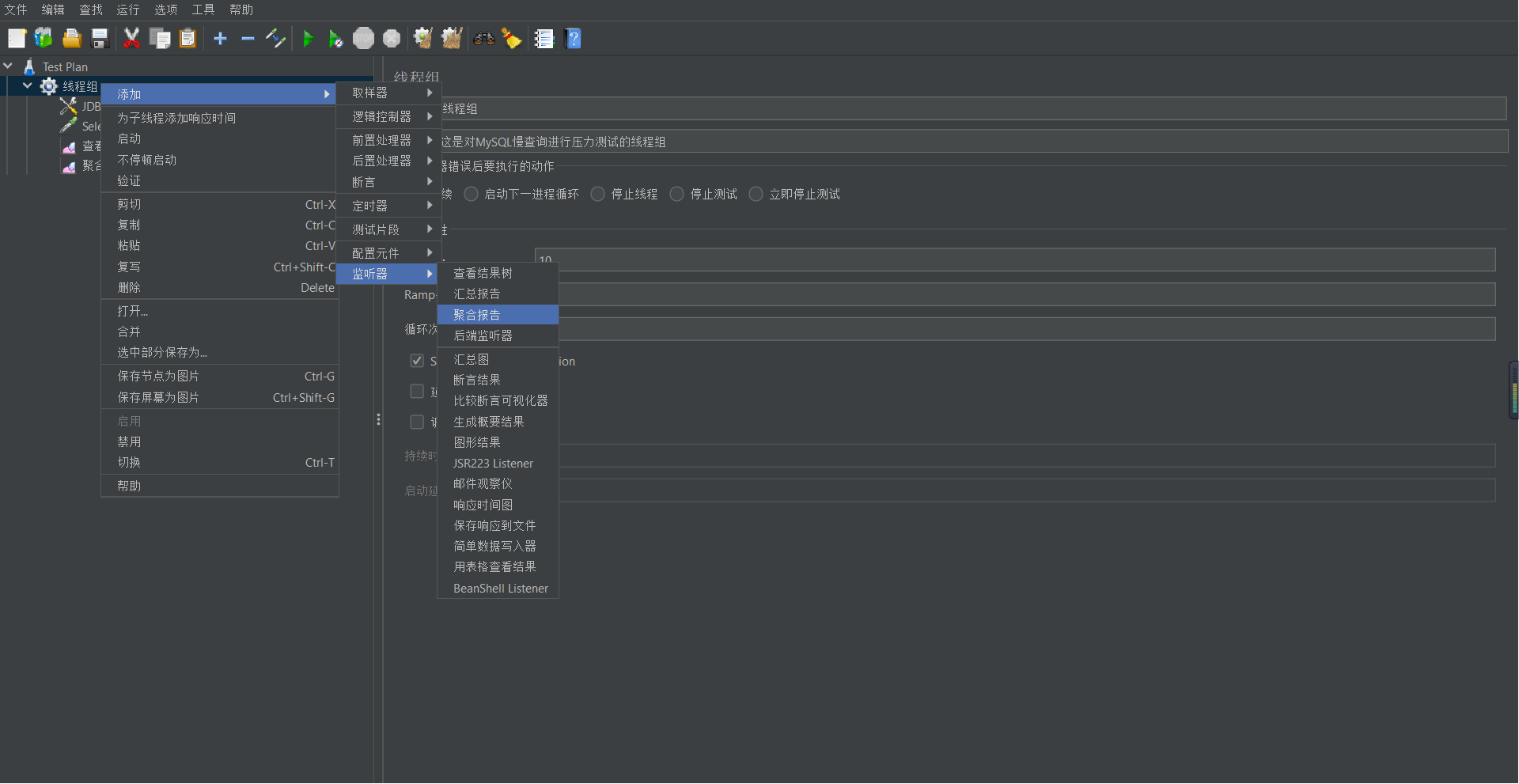Collapse the 线程组 tree node chevron
The height and width of the screenshot is (784, 1519).
click(28, 86)
